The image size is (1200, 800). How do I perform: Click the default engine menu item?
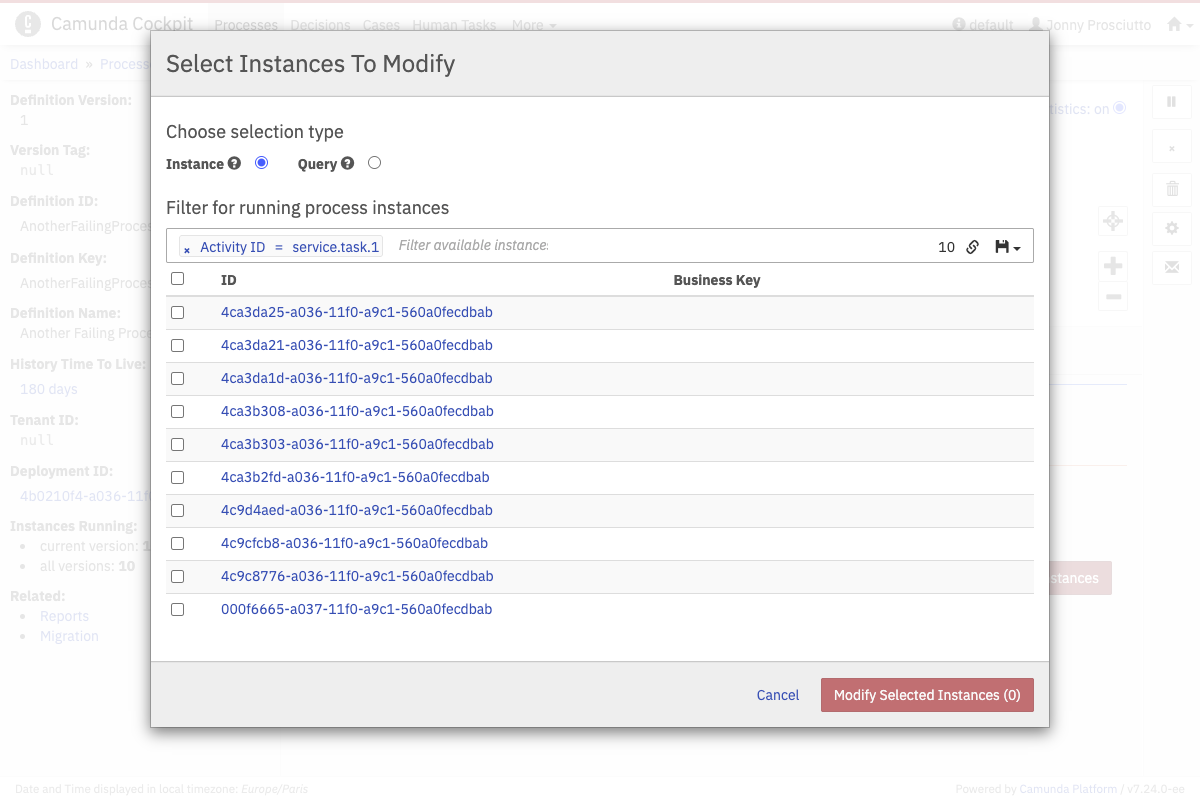coord(983,25)
